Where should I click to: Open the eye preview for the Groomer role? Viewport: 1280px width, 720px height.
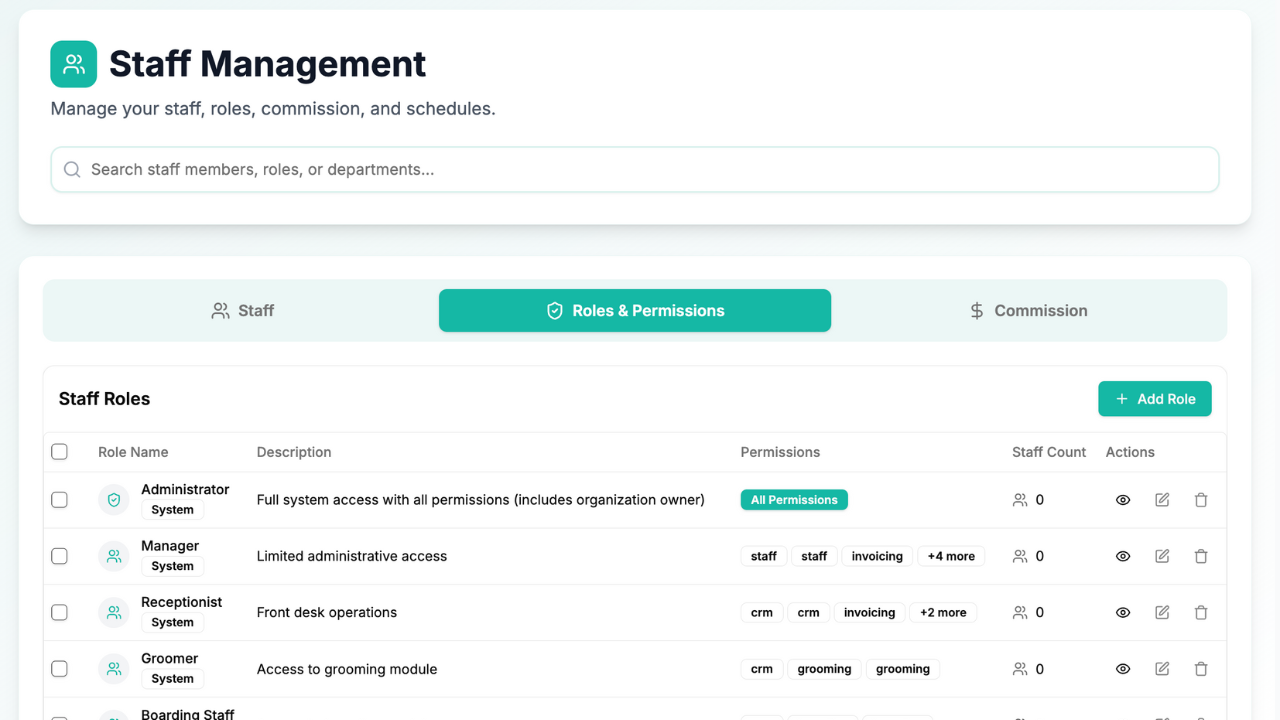(x=1122, y=668)
